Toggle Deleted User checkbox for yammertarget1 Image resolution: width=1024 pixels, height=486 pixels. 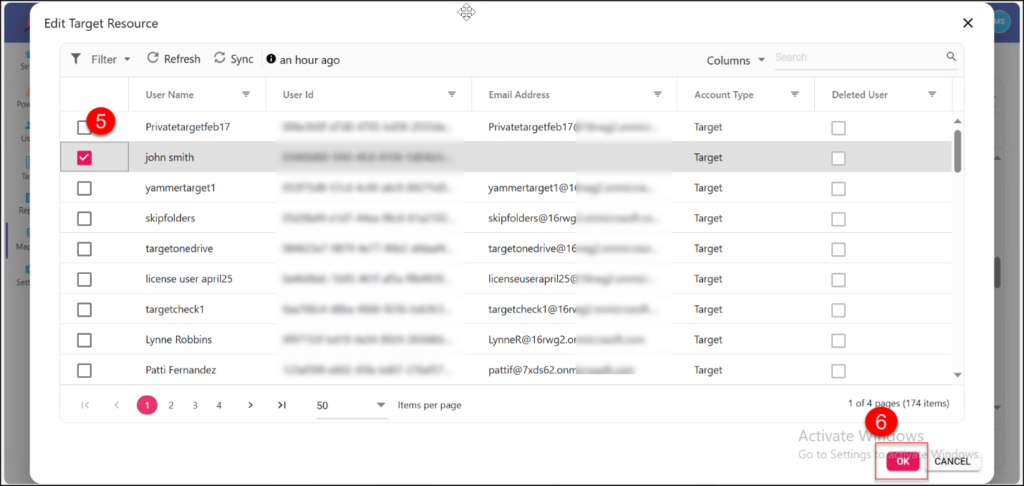pyautogui.click(x=839, y=189)
